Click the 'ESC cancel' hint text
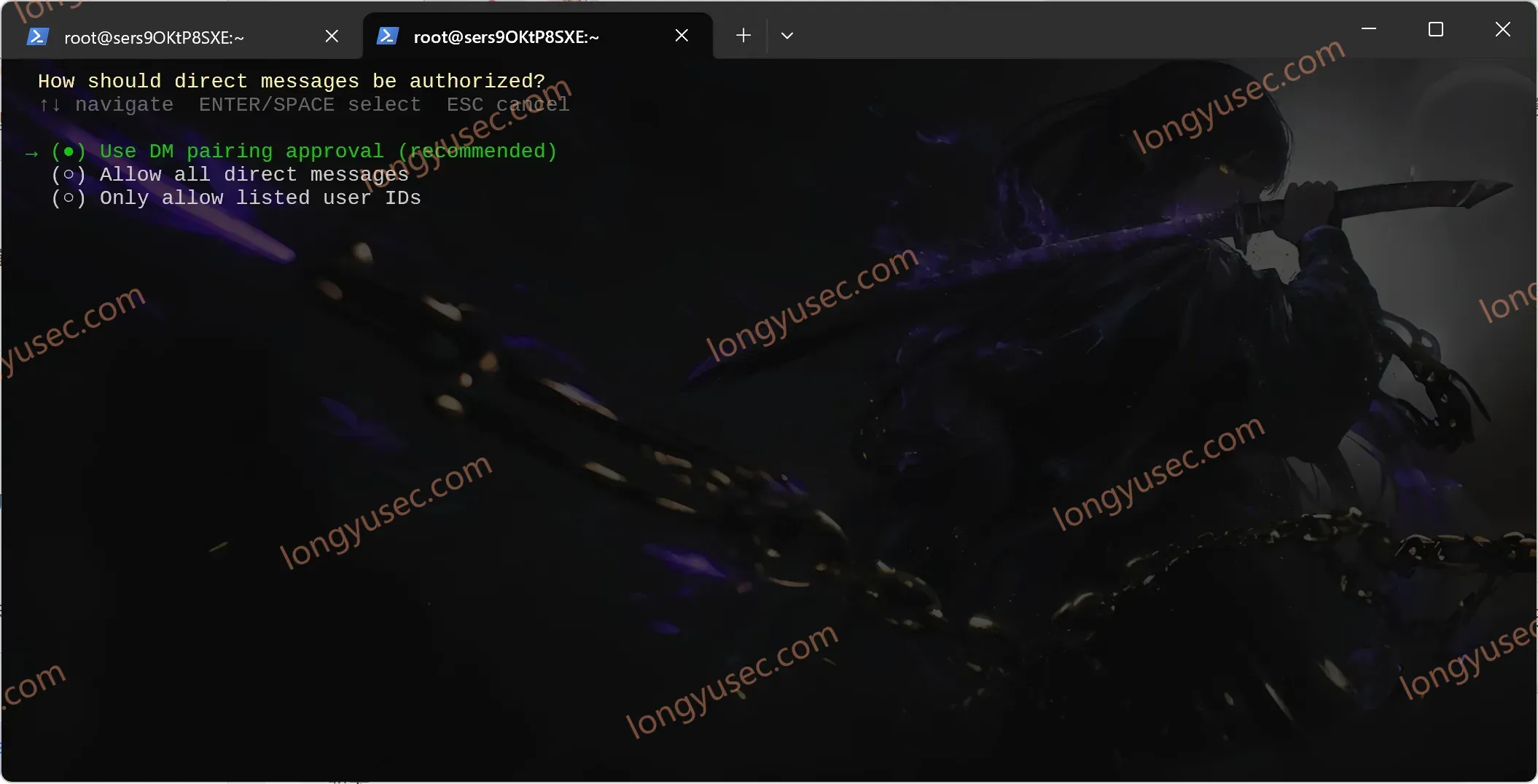 coord(508,105)
